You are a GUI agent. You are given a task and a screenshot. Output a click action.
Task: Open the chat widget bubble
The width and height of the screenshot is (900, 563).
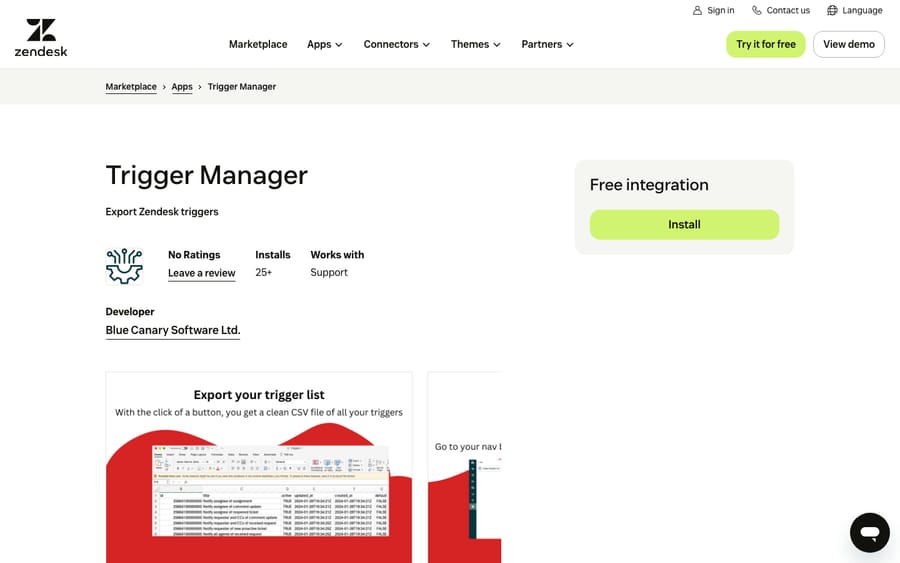point(870,533)
